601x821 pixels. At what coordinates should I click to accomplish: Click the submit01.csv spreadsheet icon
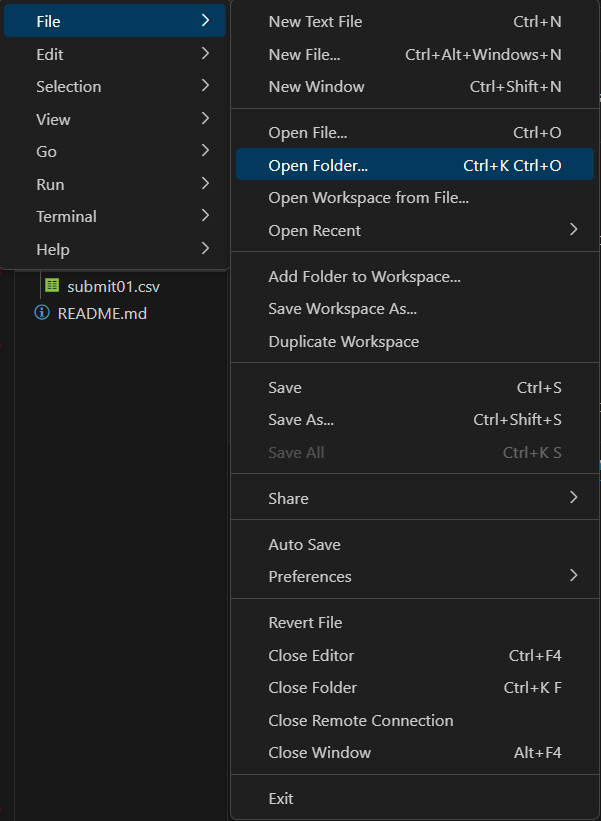pos(52,285)
